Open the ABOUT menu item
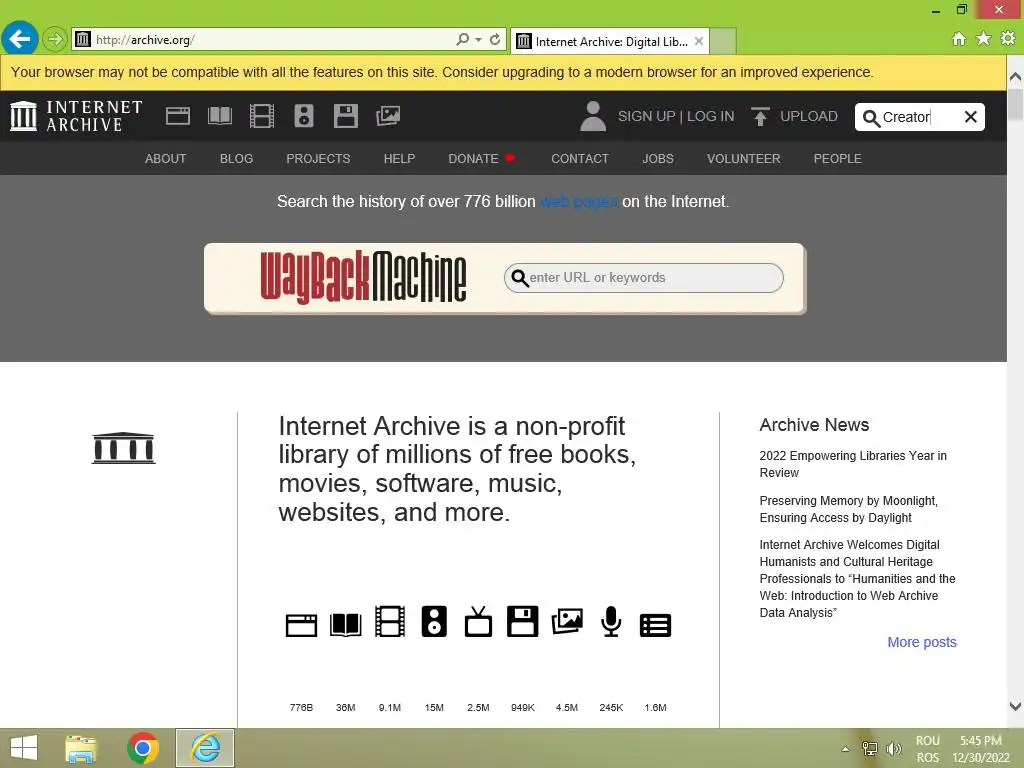 click(165, 159)
